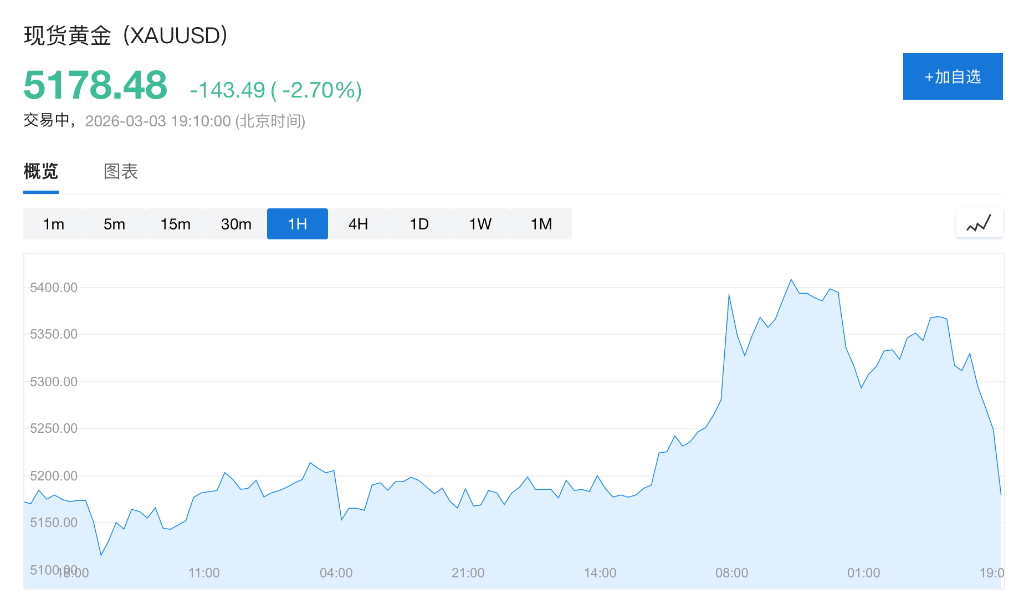The image size is (1024, 607).
Task: Click the chart's highest peak point
Action: click(x=791, y=280)
